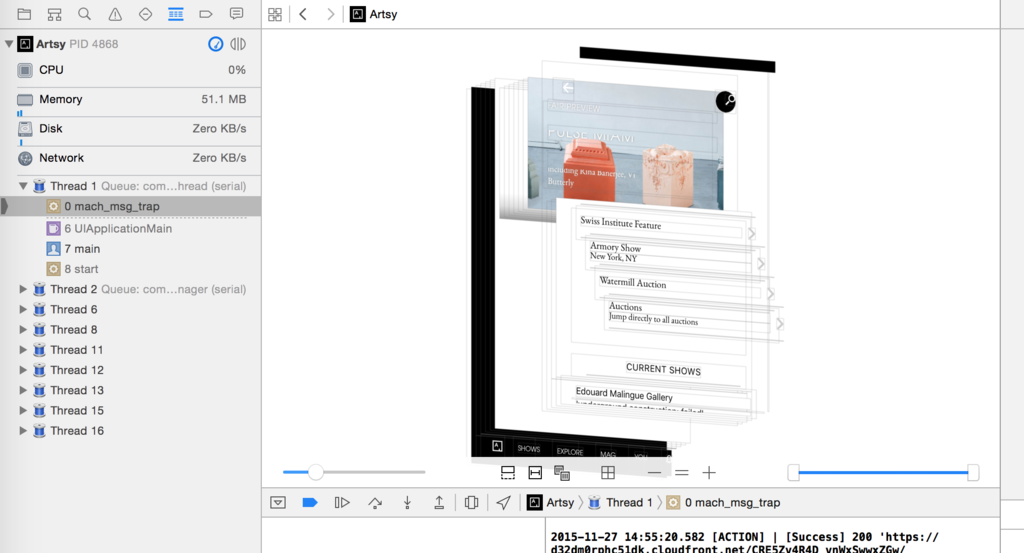Collapse the Artsy process disclosure triangle

[8, 44]
